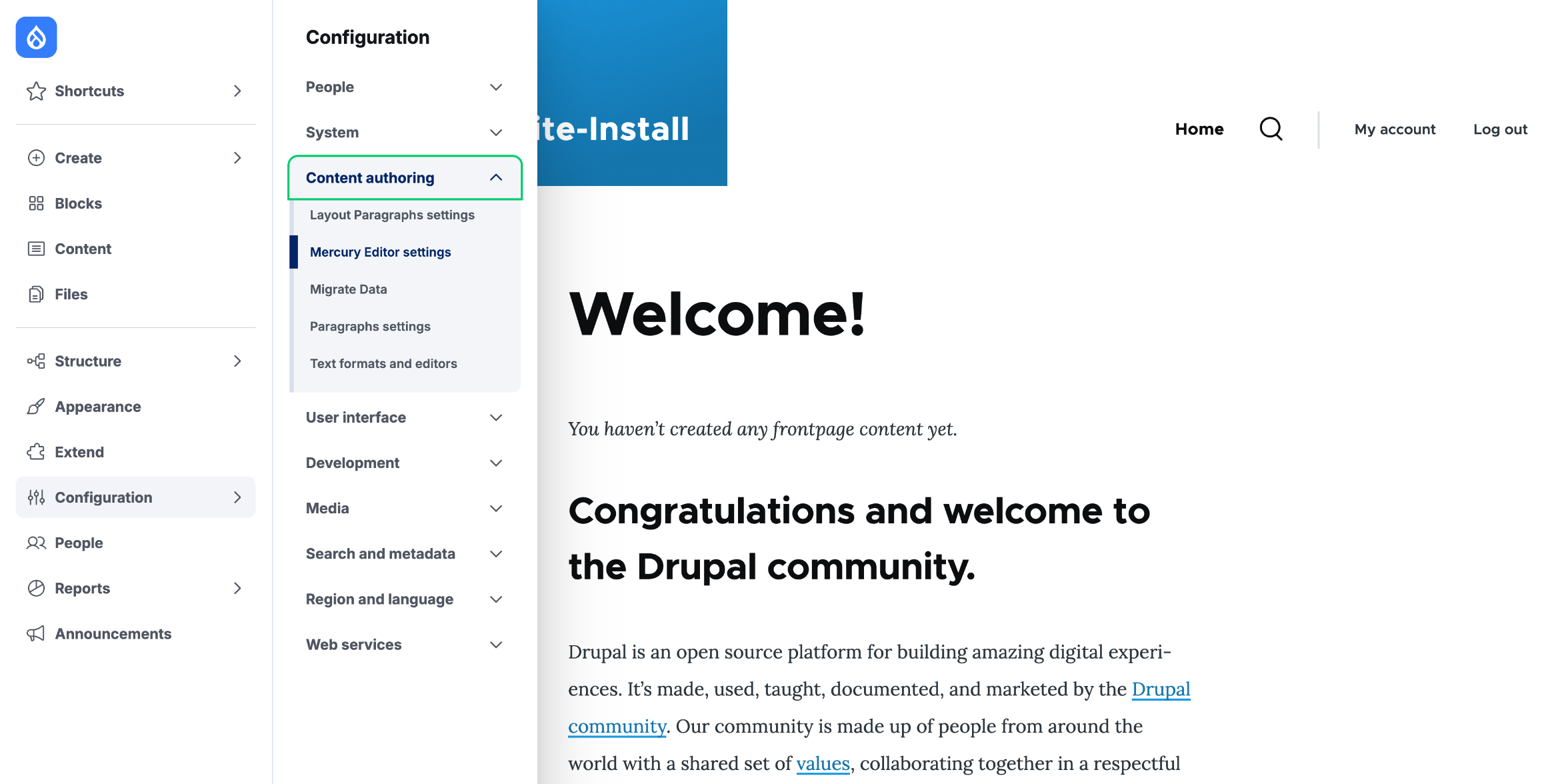Expand Structure submenu arrow

pos(237,361)
